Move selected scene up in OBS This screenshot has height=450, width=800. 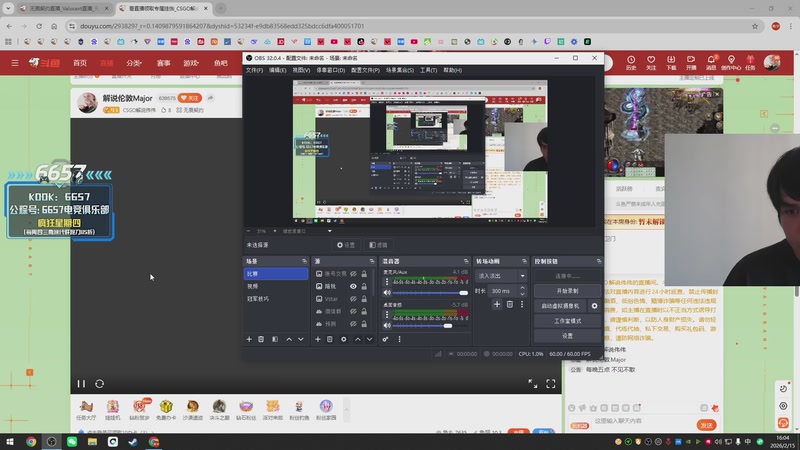tap(289, 339)
